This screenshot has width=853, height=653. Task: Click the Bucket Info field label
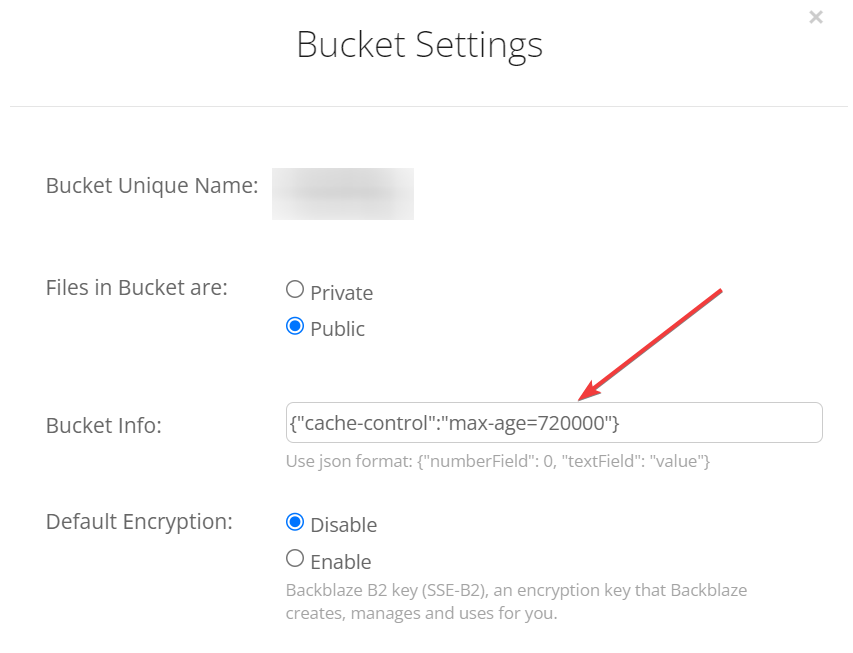(104, 425)
